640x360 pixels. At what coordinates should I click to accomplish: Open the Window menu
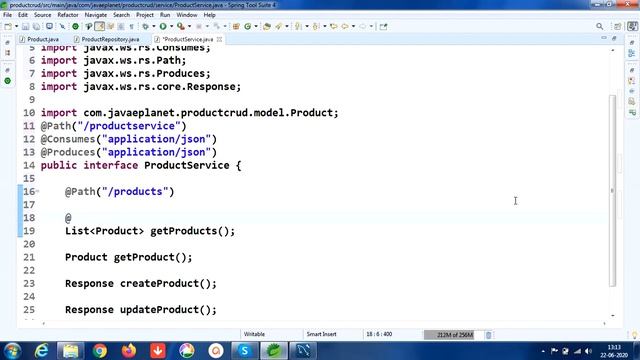point(187,15)
